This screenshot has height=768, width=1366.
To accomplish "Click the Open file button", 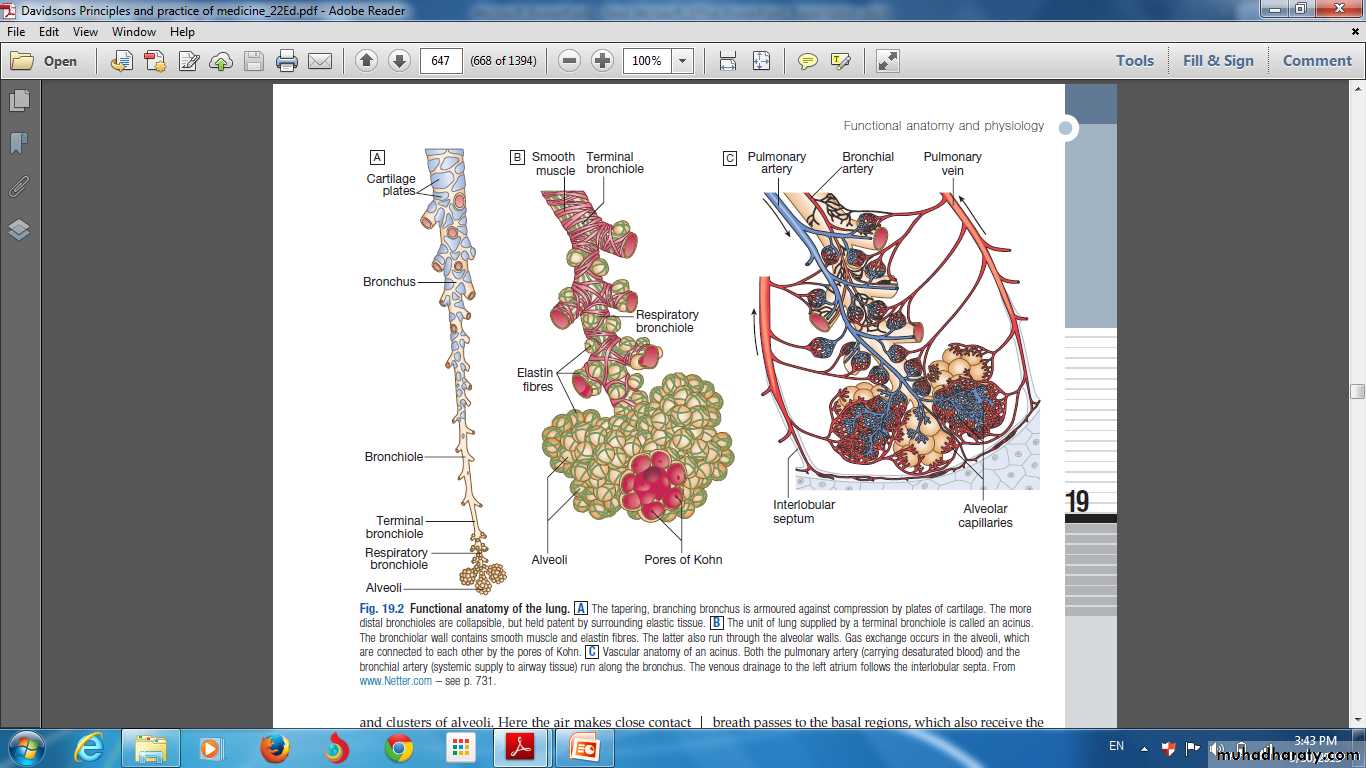I will tap(44, 61).
